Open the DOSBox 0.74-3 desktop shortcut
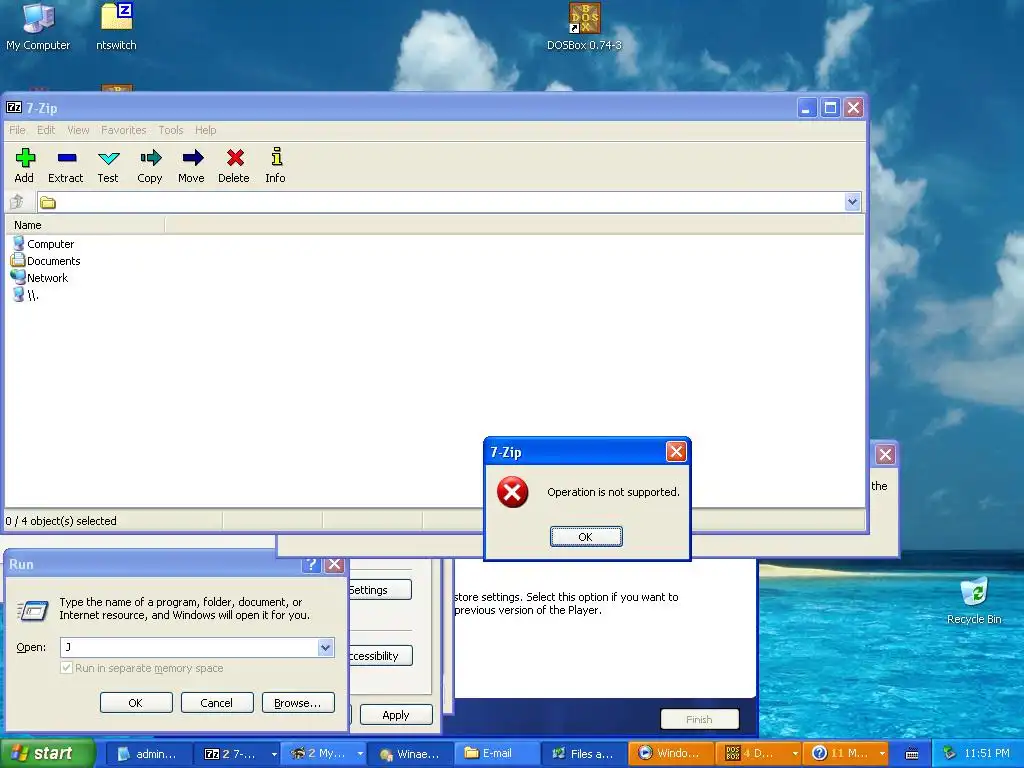Screen dimensions: 1024x768 point(584,27)
